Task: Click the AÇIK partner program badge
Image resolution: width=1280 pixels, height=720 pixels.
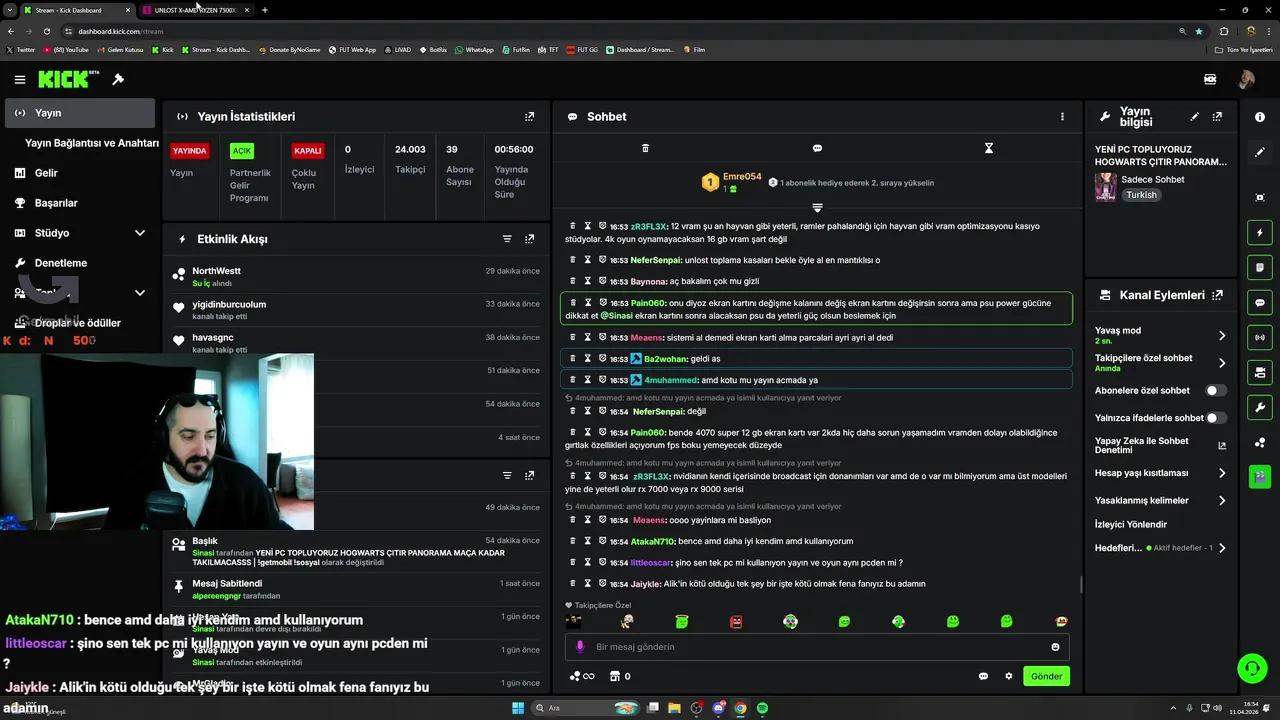Action: coord(242,151)
